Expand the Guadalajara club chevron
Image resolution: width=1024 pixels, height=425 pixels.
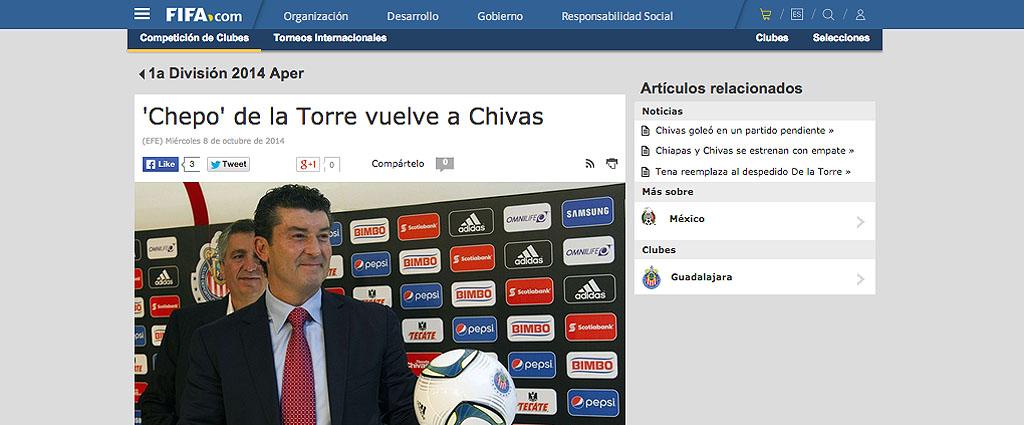coord(860,279)
